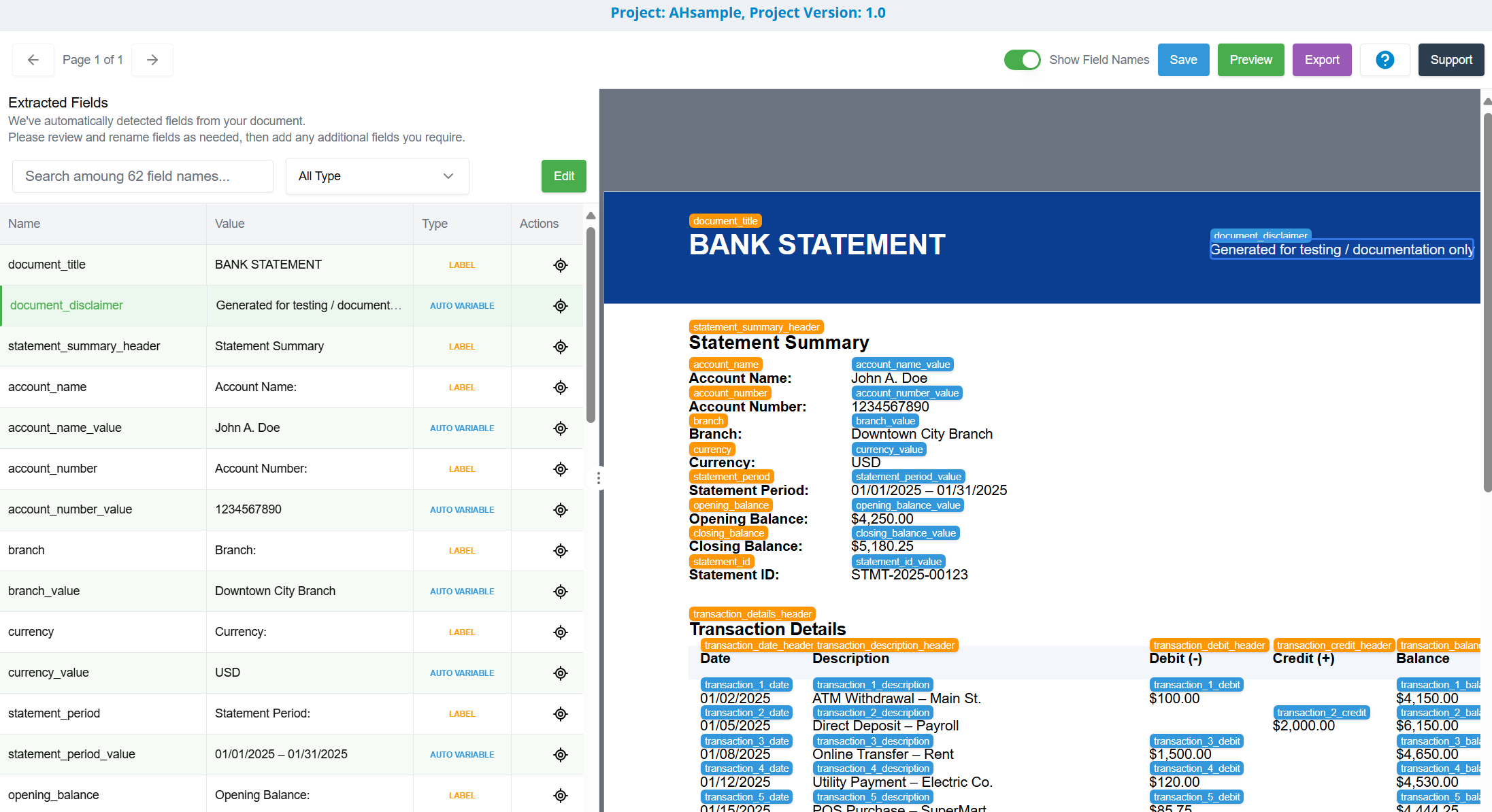Click the Save button
This screenshot has height=812, width=1492.
pos(1183,60)
